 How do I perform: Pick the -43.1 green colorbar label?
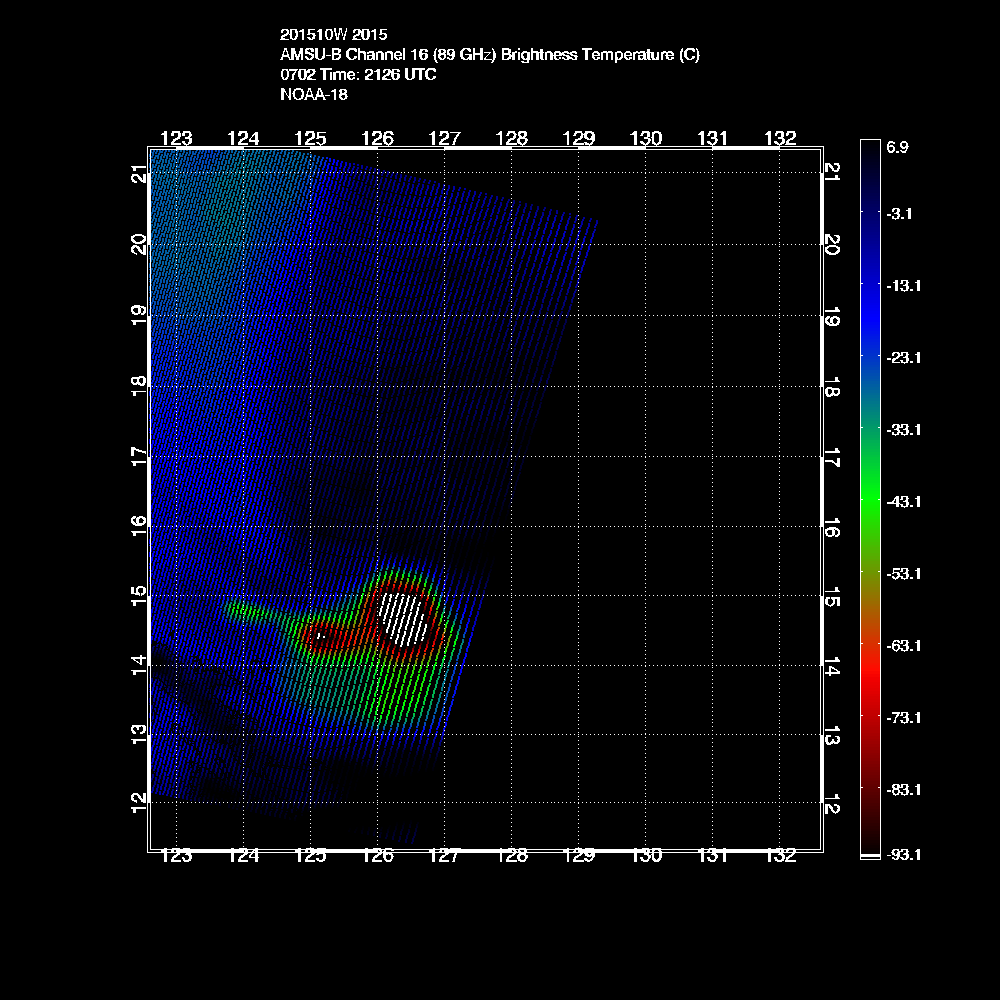(903, 501)
